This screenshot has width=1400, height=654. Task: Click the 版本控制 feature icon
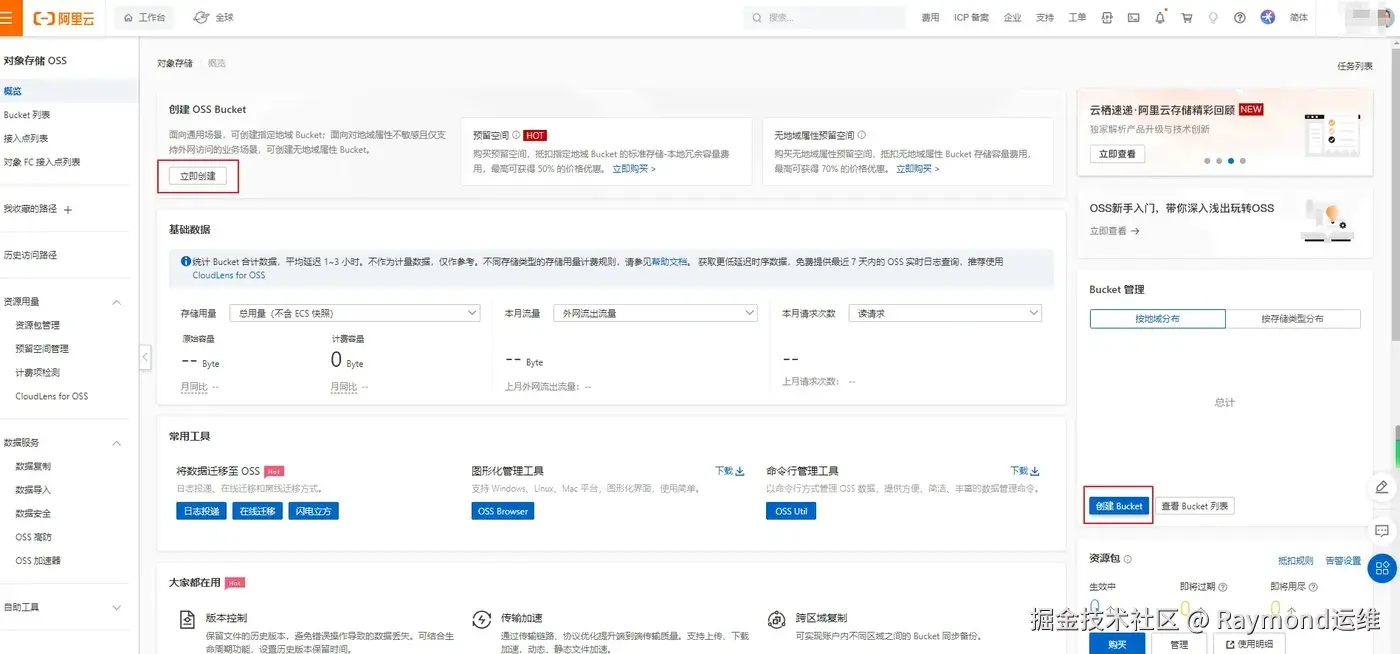pos(187,619)
